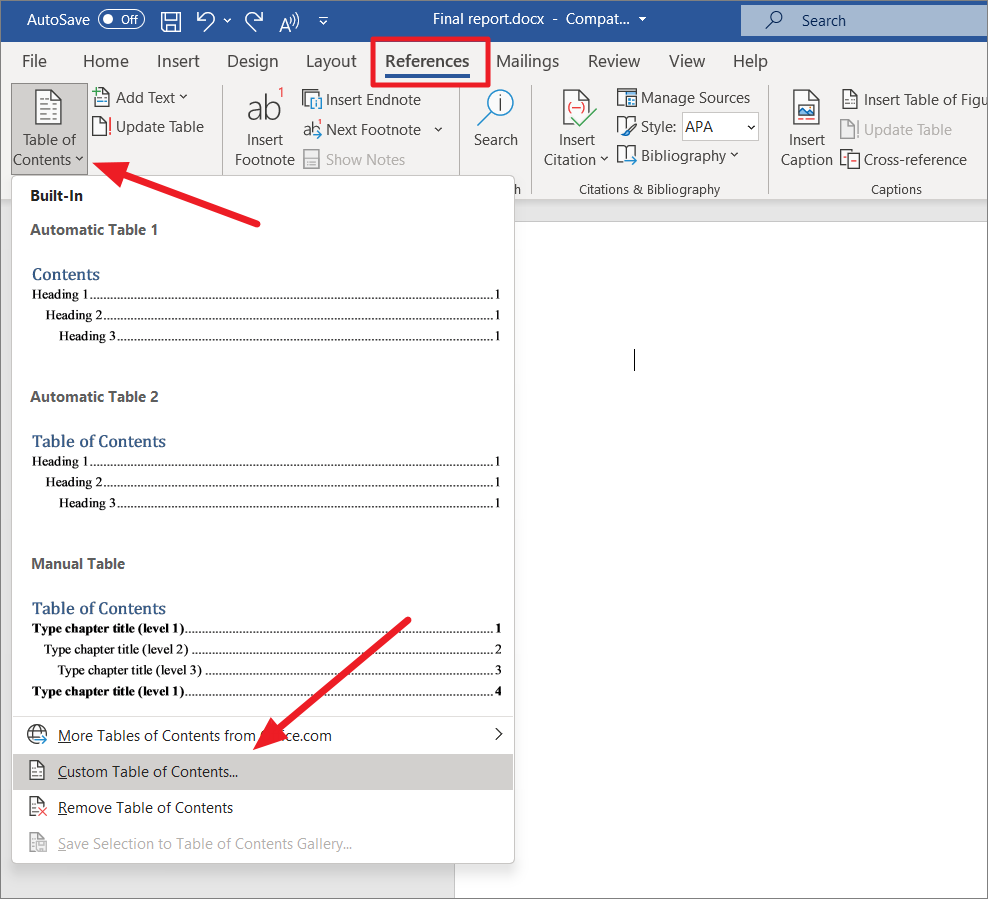Expand the Next Footnote dropdown
The image size is (988, 899).
coord(438,129)
